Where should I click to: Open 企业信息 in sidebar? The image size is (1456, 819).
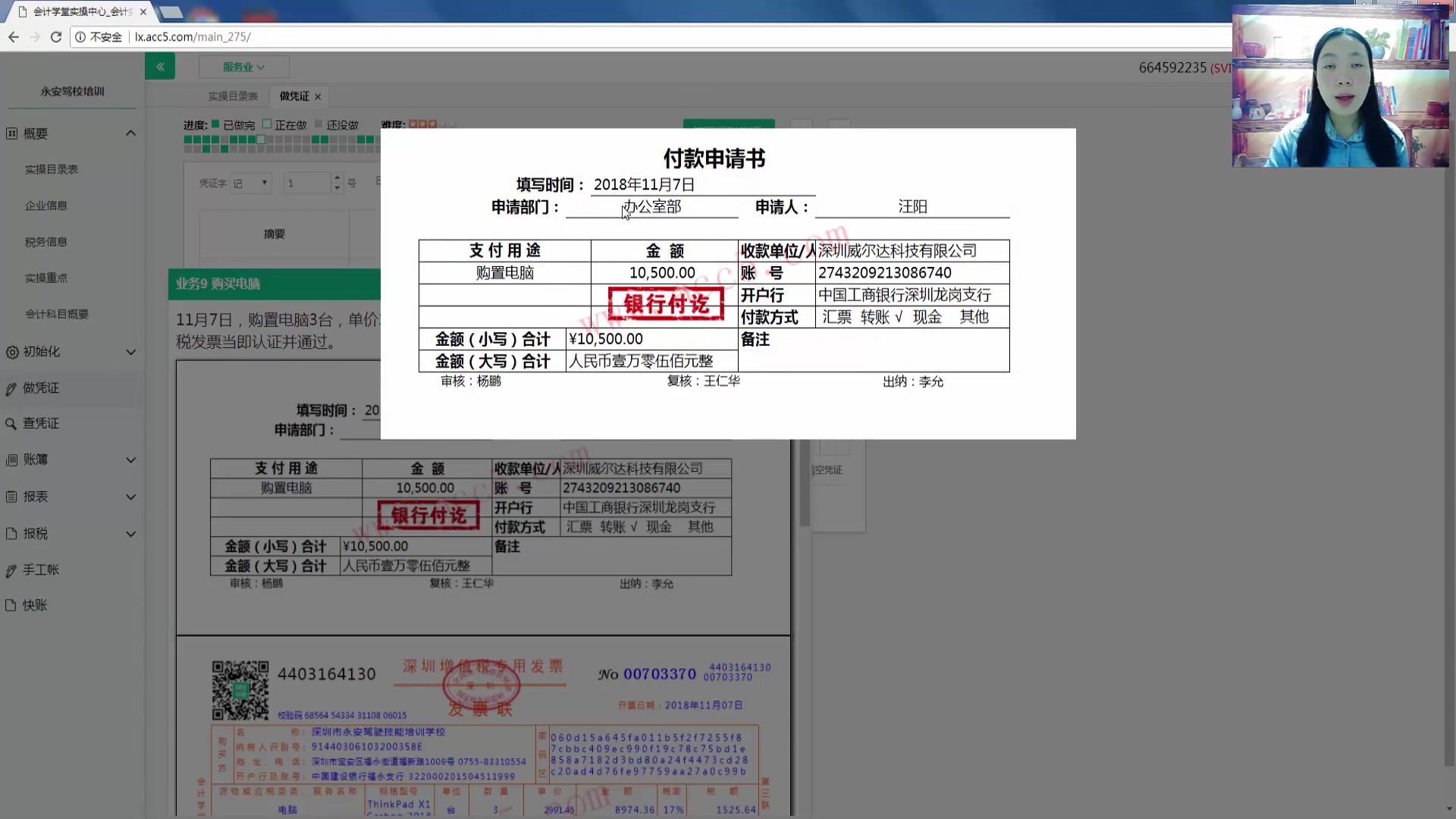(45, 206)
